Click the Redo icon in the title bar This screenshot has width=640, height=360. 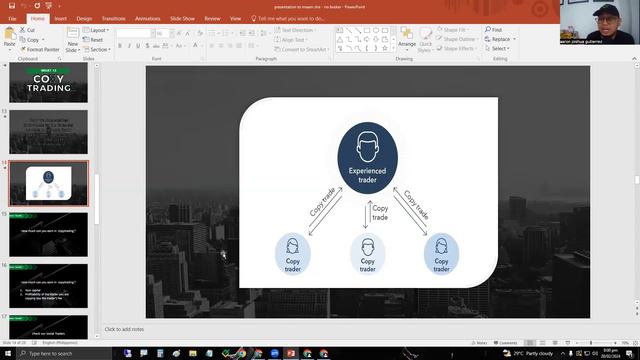(37, 6)
